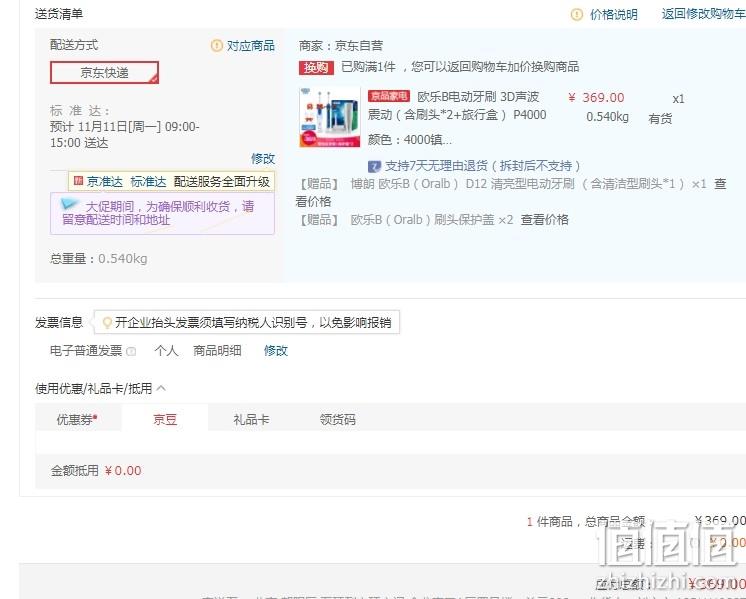The height and width of the screenshot is (599, 746).
Task: Collapse 使用优惠/礼品卡/抵用 section
Action: click(161, 388)
